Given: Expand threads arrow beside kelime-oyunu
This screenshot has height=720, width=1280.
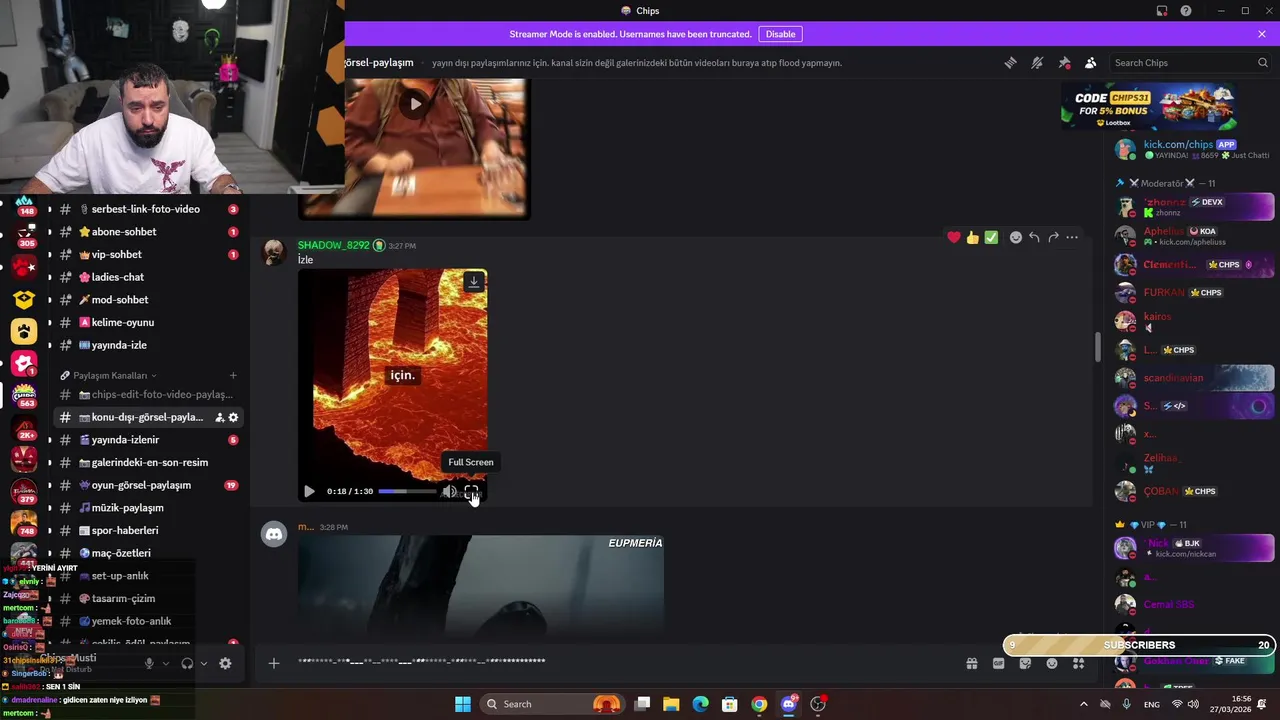Looking at the screenshot, I should 49,322.
